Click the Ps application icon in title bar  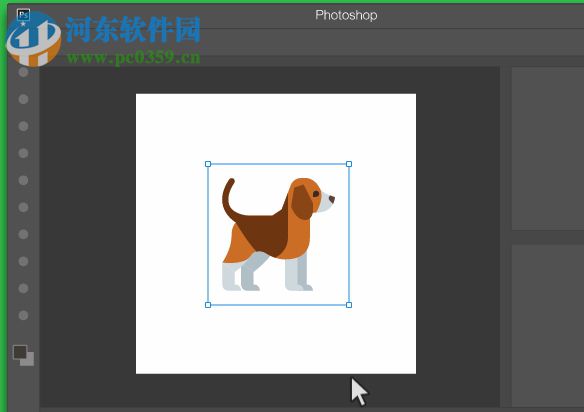coord(23,15)
